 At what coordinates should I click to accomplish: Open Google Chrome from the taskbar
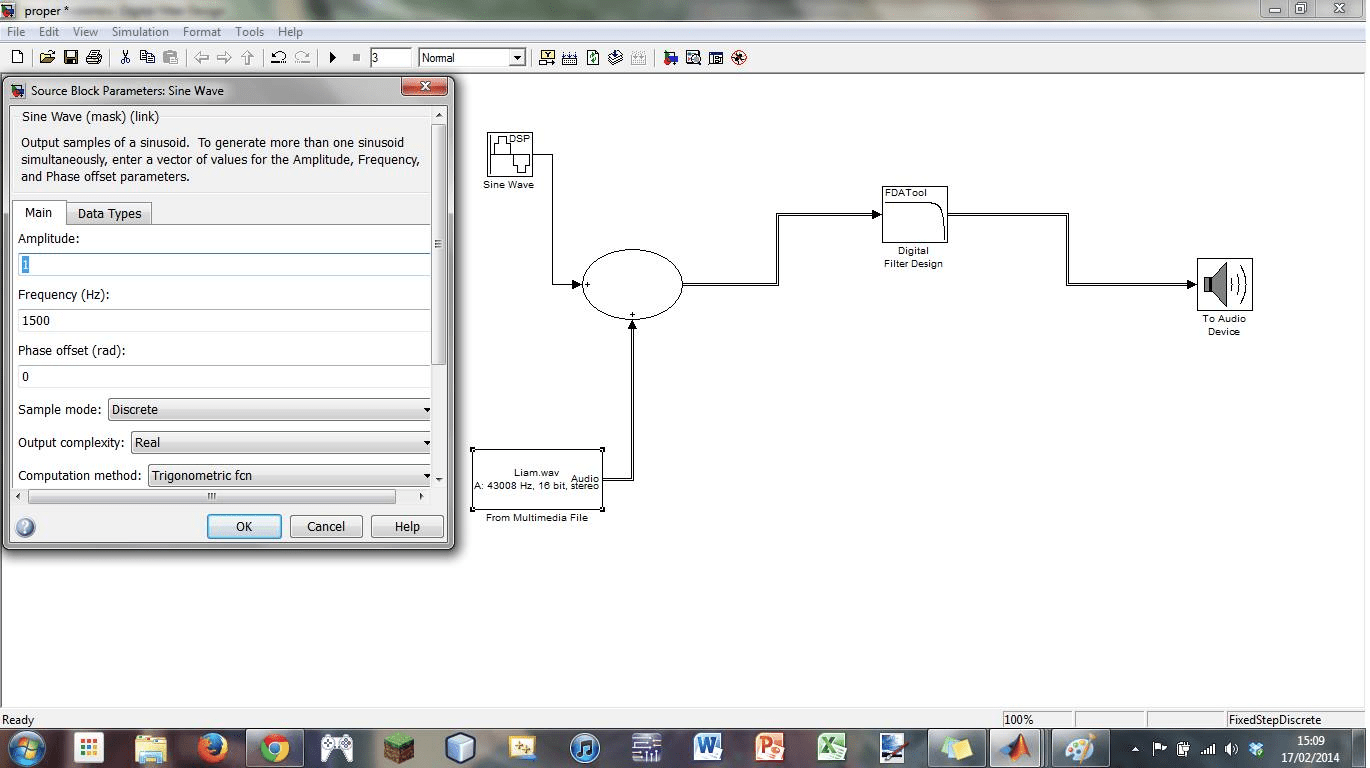point(275,748)
